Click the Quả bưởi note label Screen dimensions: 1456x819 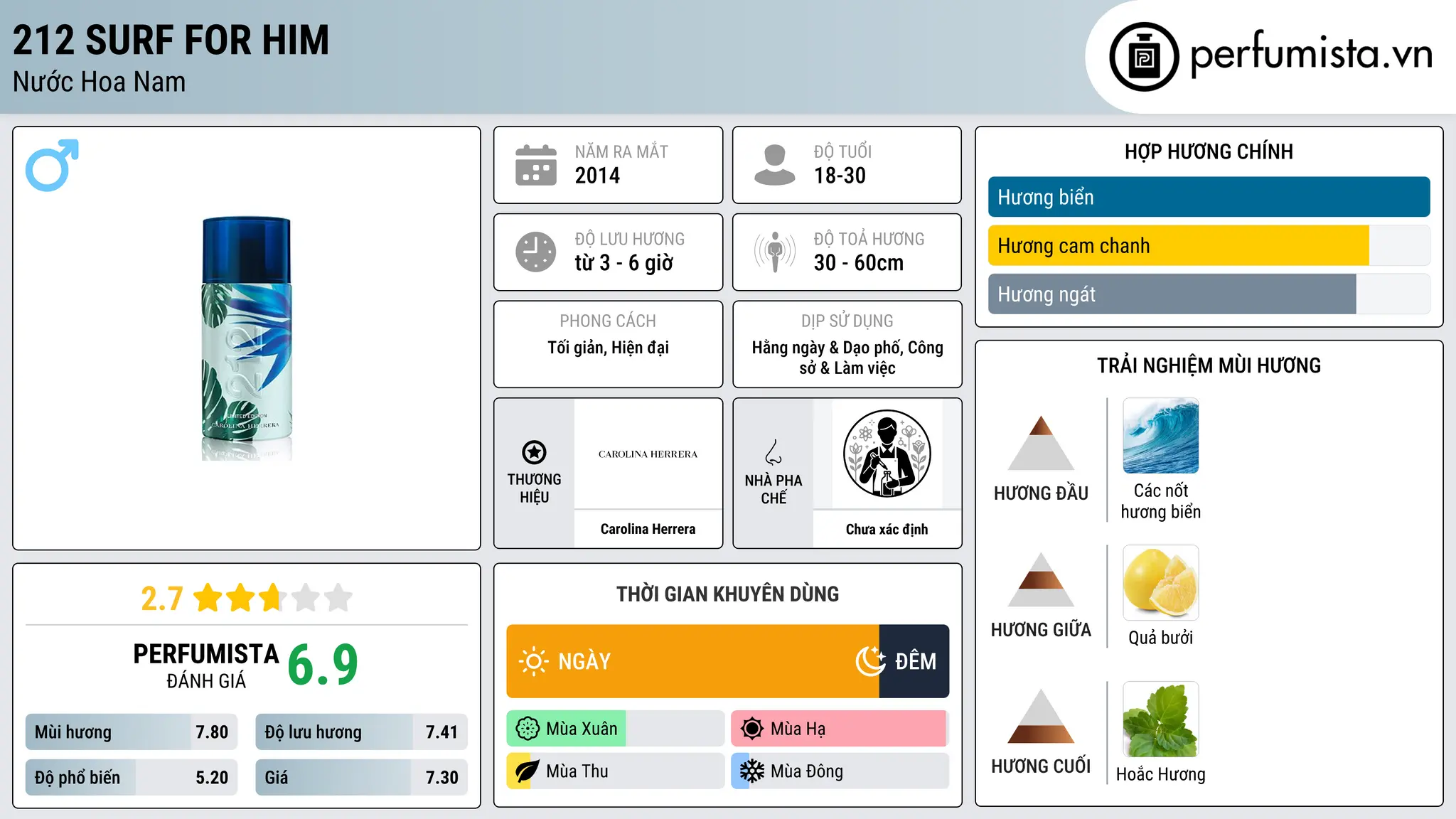[1161, 638]
